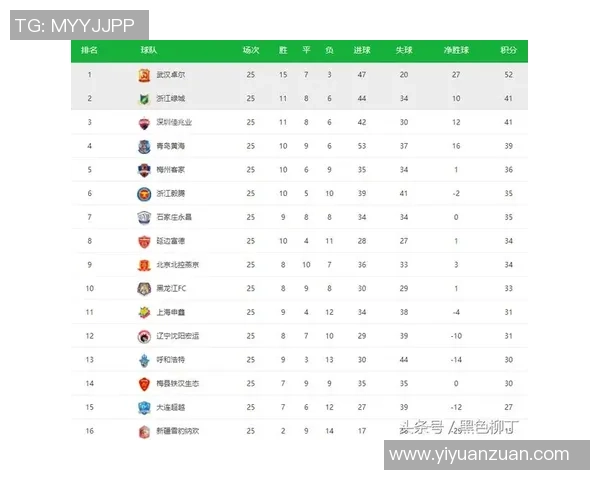Sort the table by 进球 column header

point(361,50)
